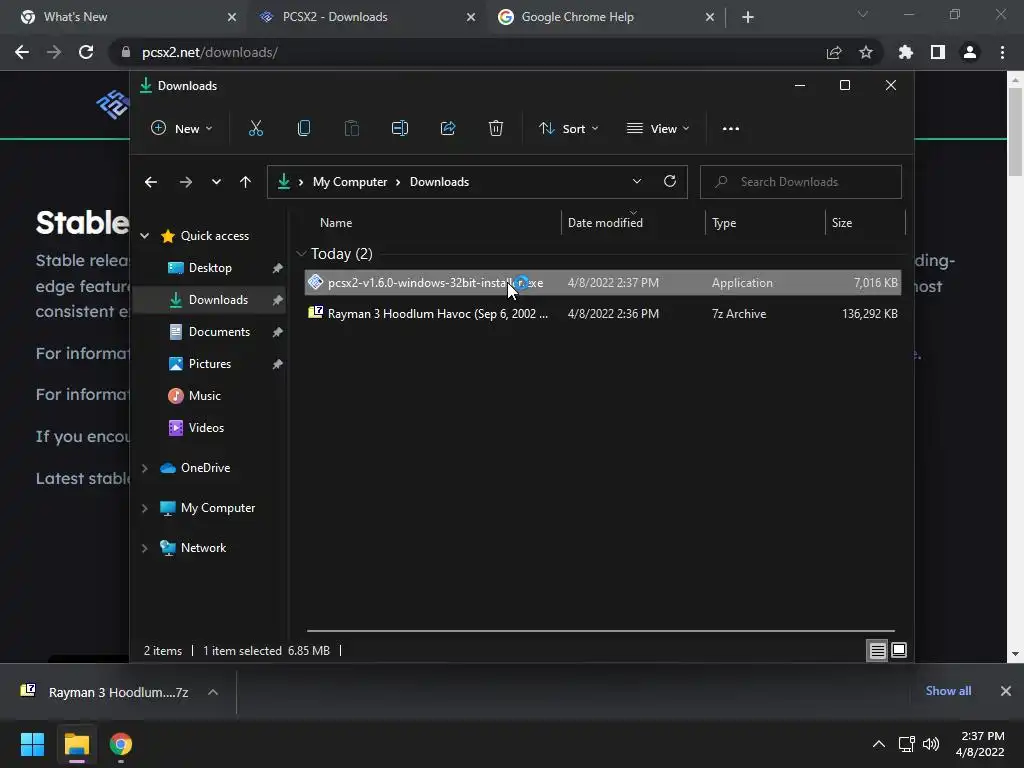
Task: Click My Computer in the address breadcrumb
Action: (x=350, y=182)
